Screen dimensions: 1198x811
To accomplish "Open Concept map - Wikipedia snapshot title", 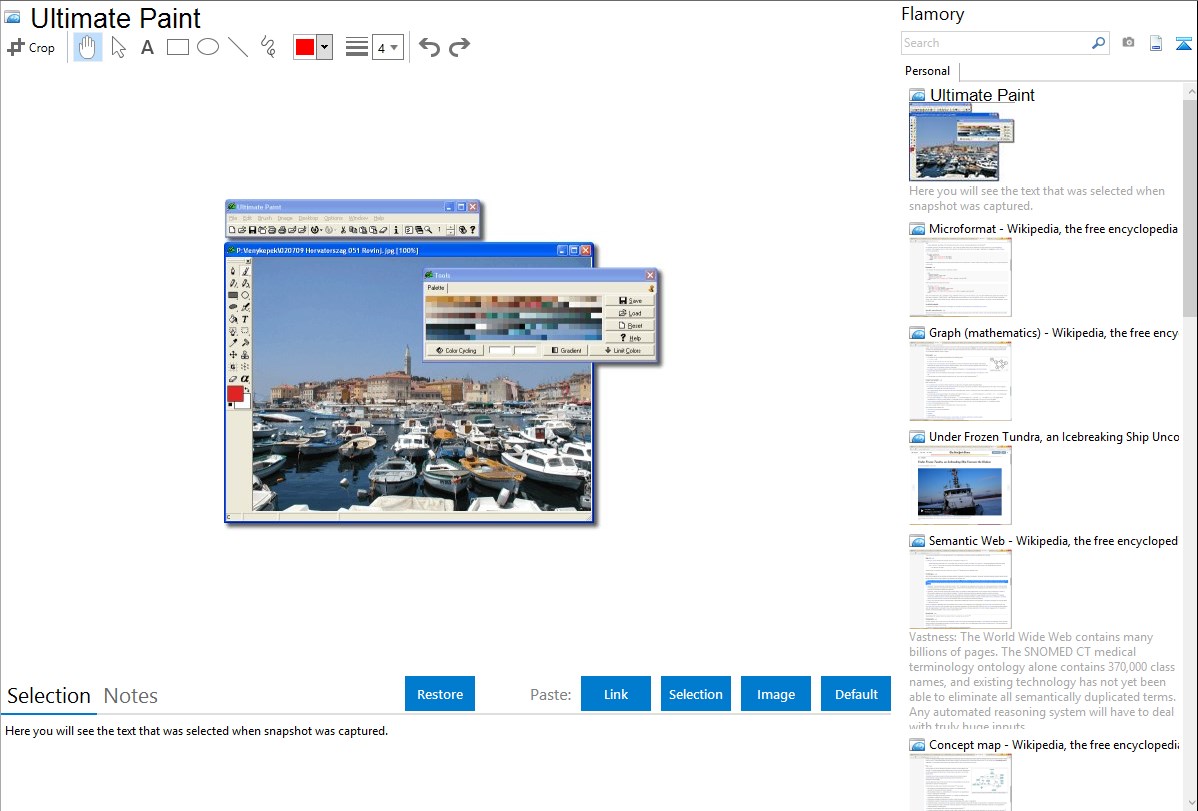I will pyautogui.click(x=1053, y=745).
